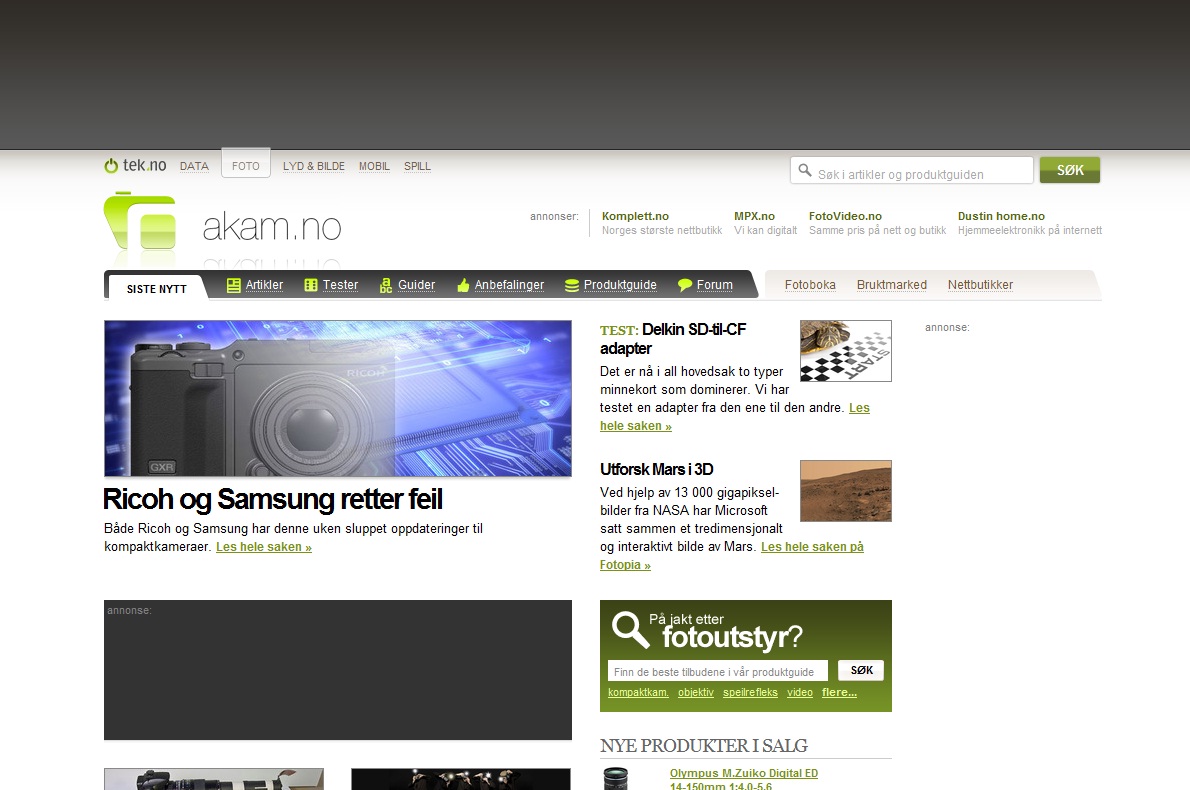Open the LYD & BILDE tab
Viewport: 1190px width, 790px height.
(313, 166)
